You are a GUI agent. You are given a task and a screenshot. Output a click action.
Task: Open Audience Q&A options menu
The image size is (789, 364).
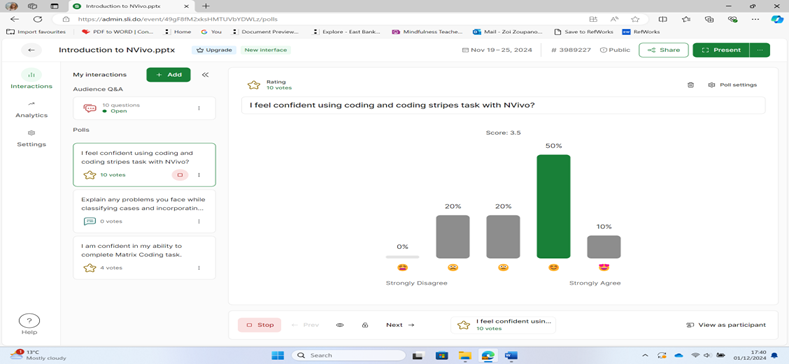tap(199, 108)
